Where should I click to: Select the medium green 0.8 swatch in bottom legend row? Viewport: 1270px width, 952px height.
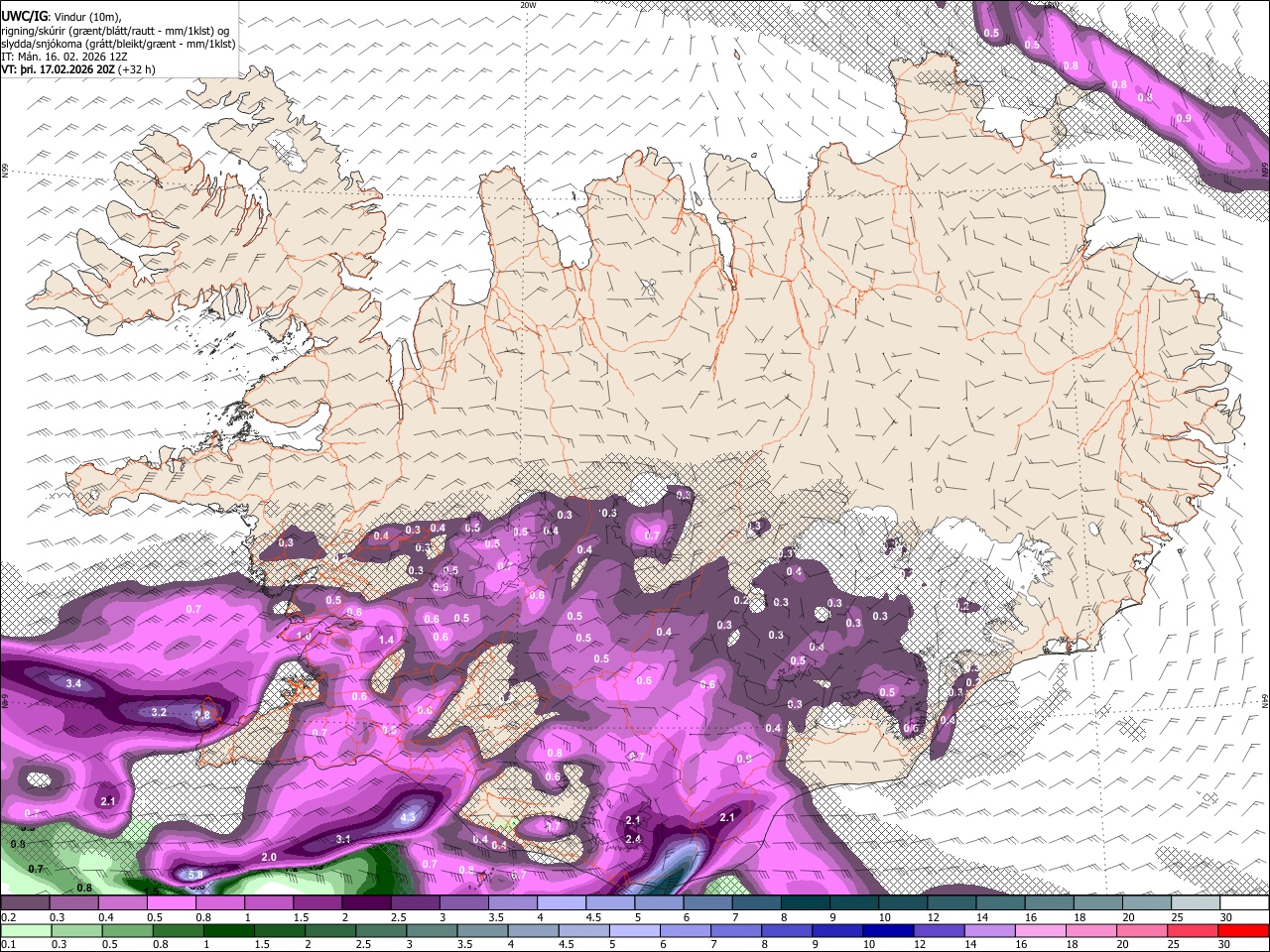pyautogui.click(x=178, y=930)
